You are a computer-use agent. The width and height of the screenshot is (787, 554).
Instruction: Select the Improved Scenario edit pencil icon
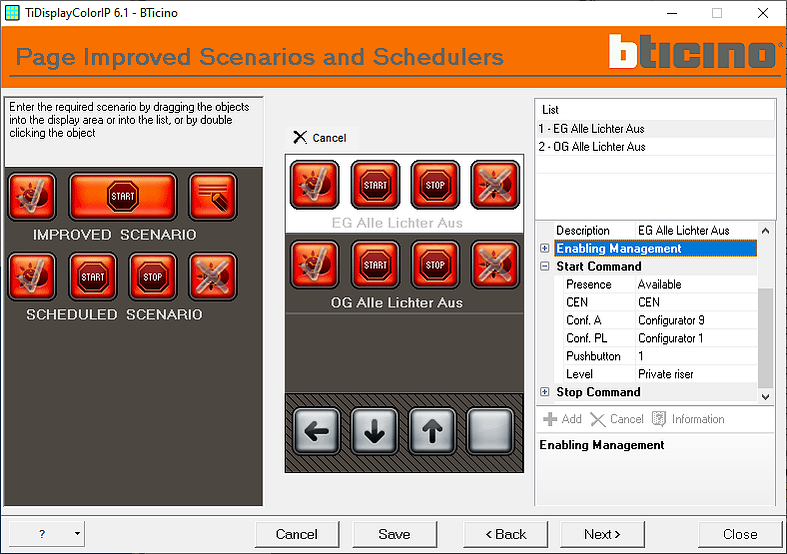pos(213,196)
